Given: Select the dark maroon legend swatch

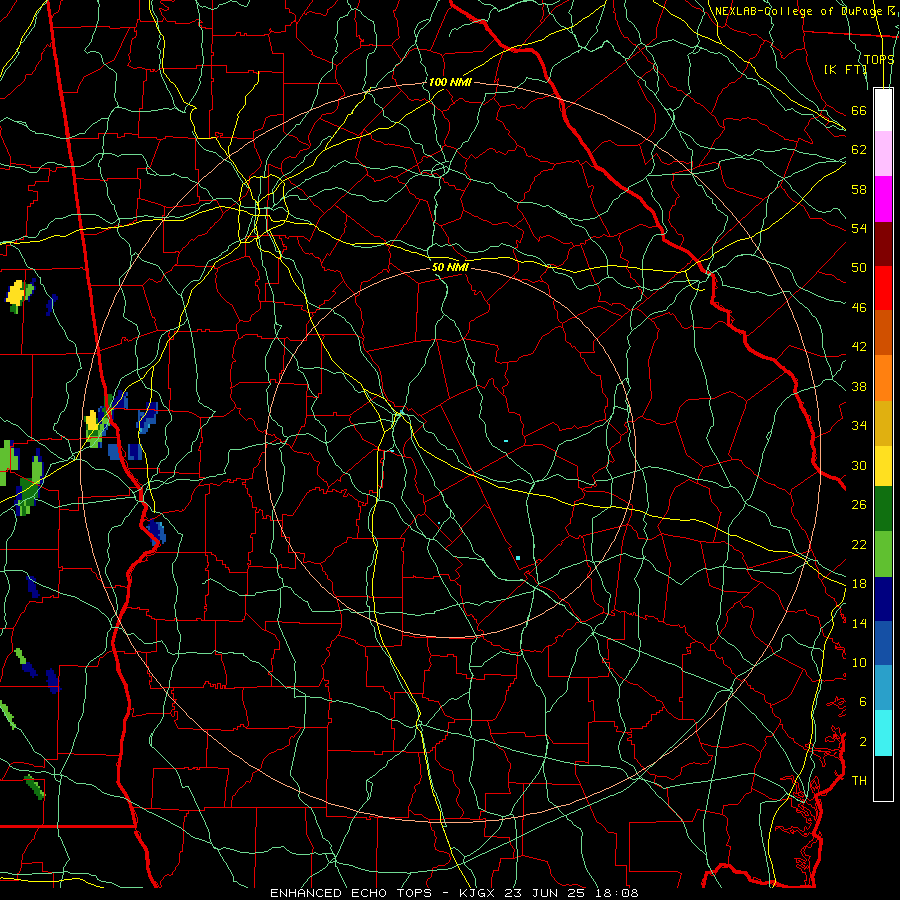Looking at the screenshot, I should [883, 243].
